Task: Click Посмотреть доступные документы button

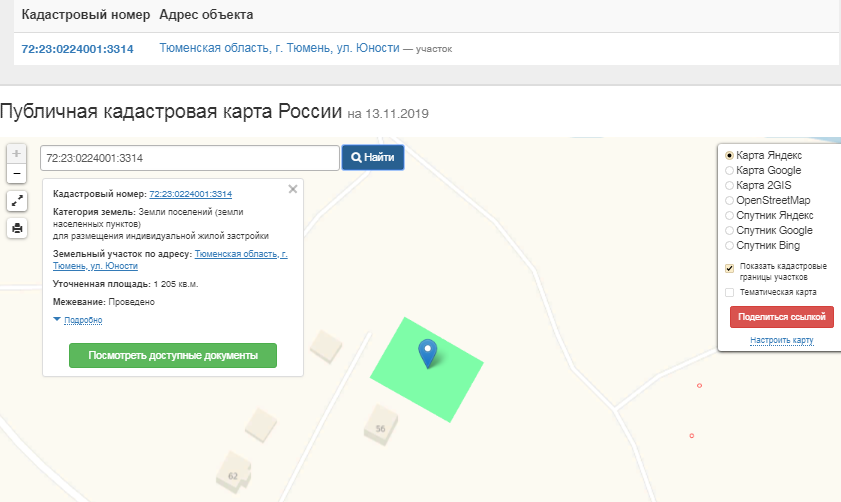Action: [173, 356]
